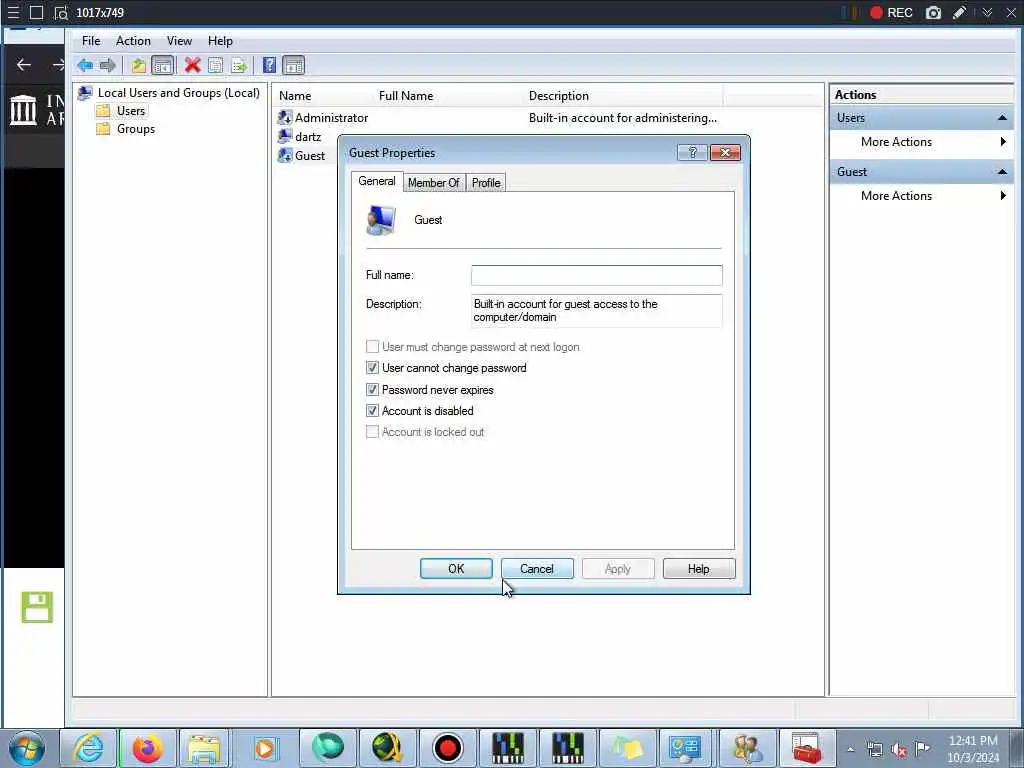The width and height of the screenshot is (1024, 768).
Task: Click the Full name input field
Action: click(x=596, y=275)
